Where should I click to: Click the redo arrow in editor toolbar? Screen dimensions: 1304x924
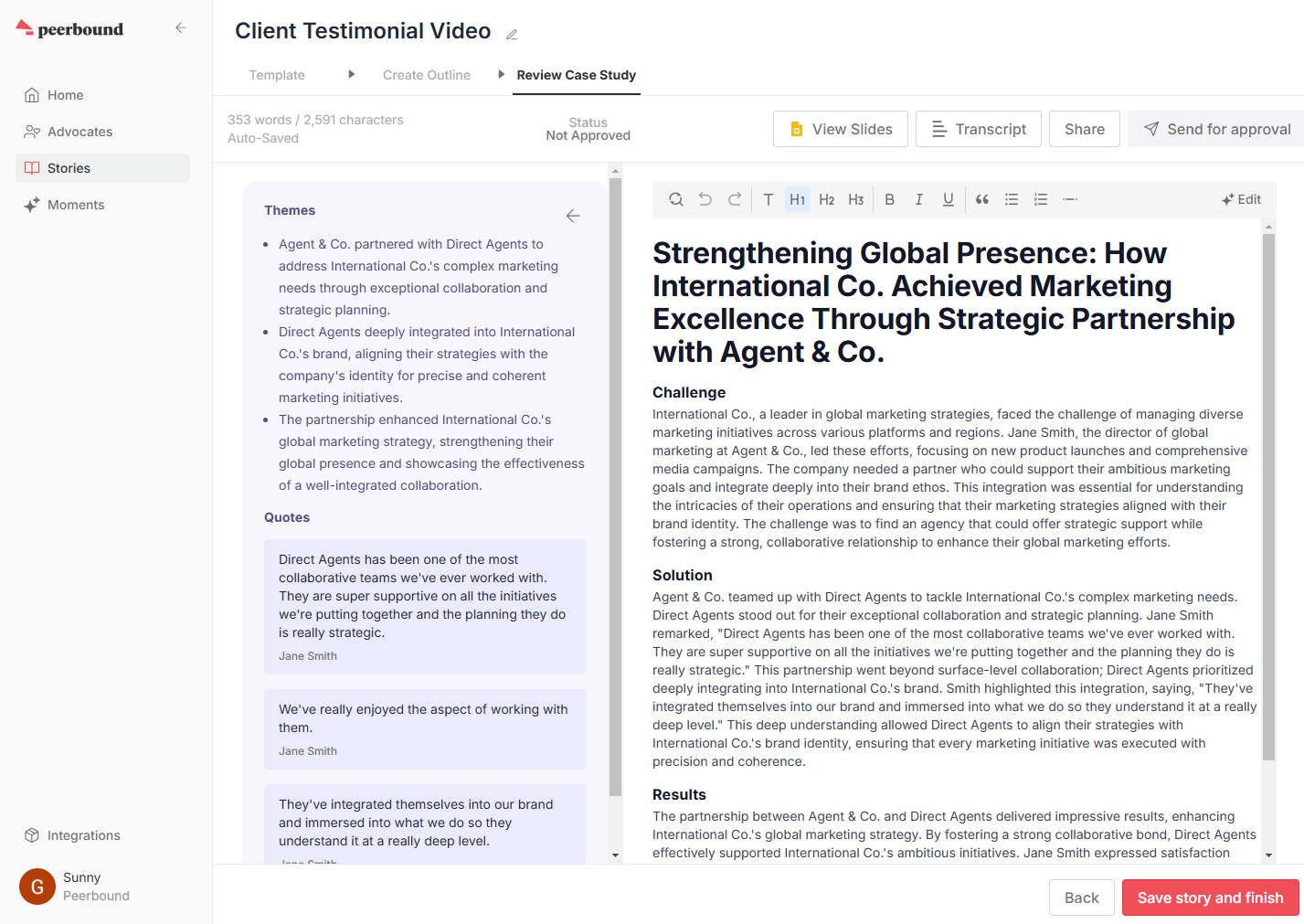pyautogui.click(x=735, y=199)
